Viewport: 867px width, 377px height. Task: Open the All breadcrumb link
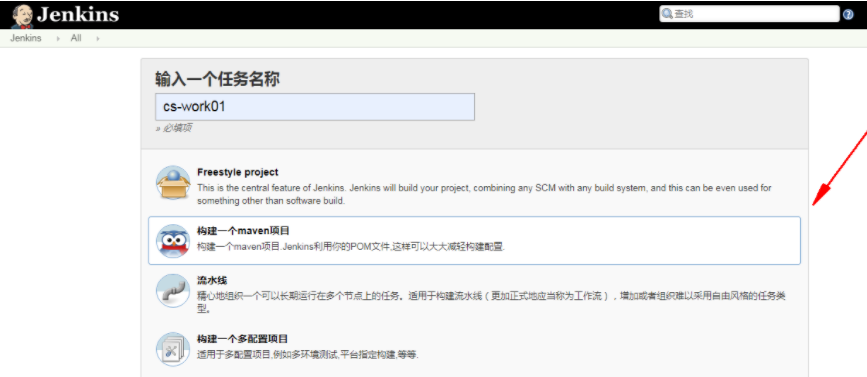76,39
